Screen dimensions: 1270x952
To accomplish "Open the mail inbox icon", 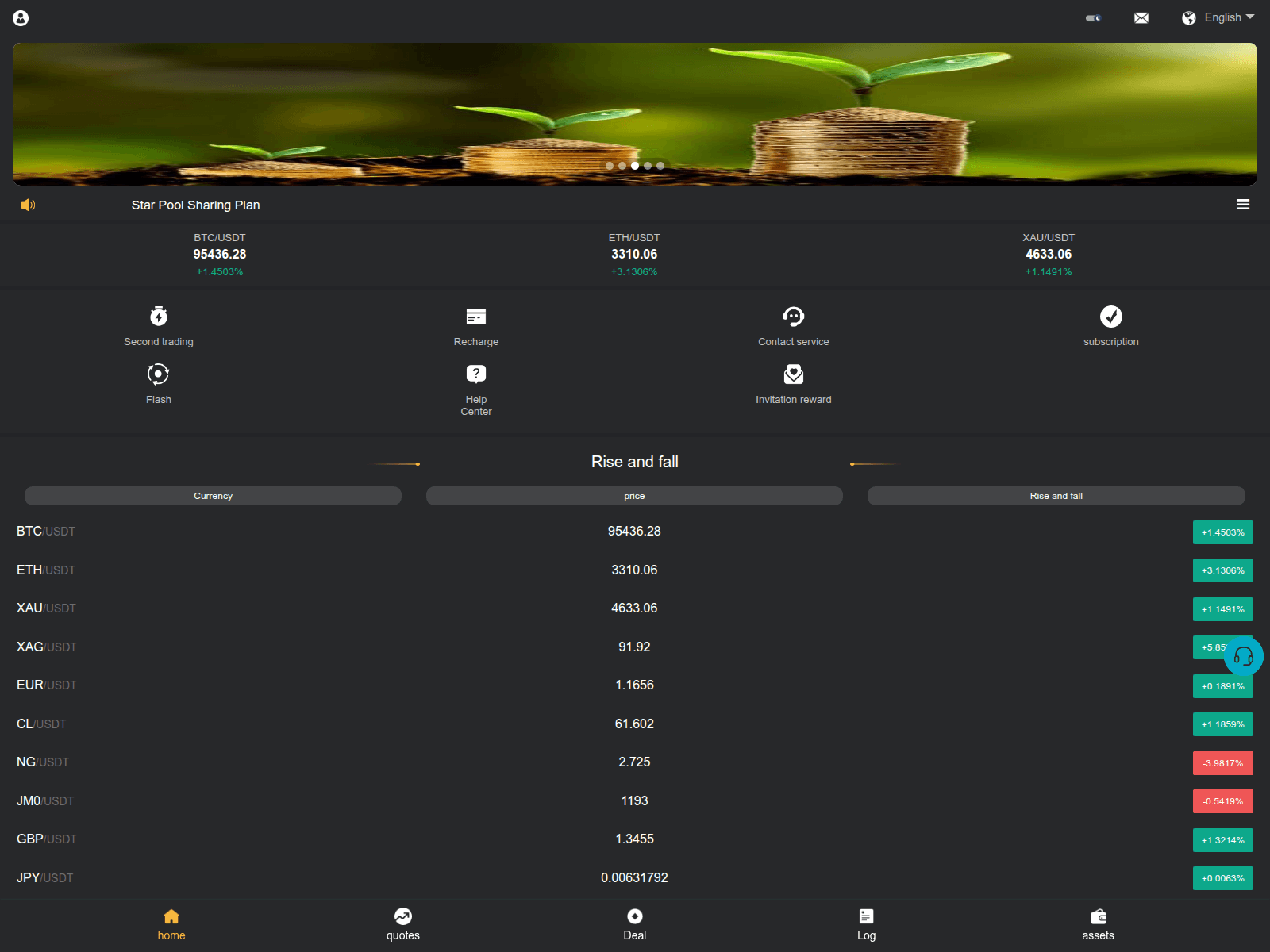I will [x=1141, y=17].
